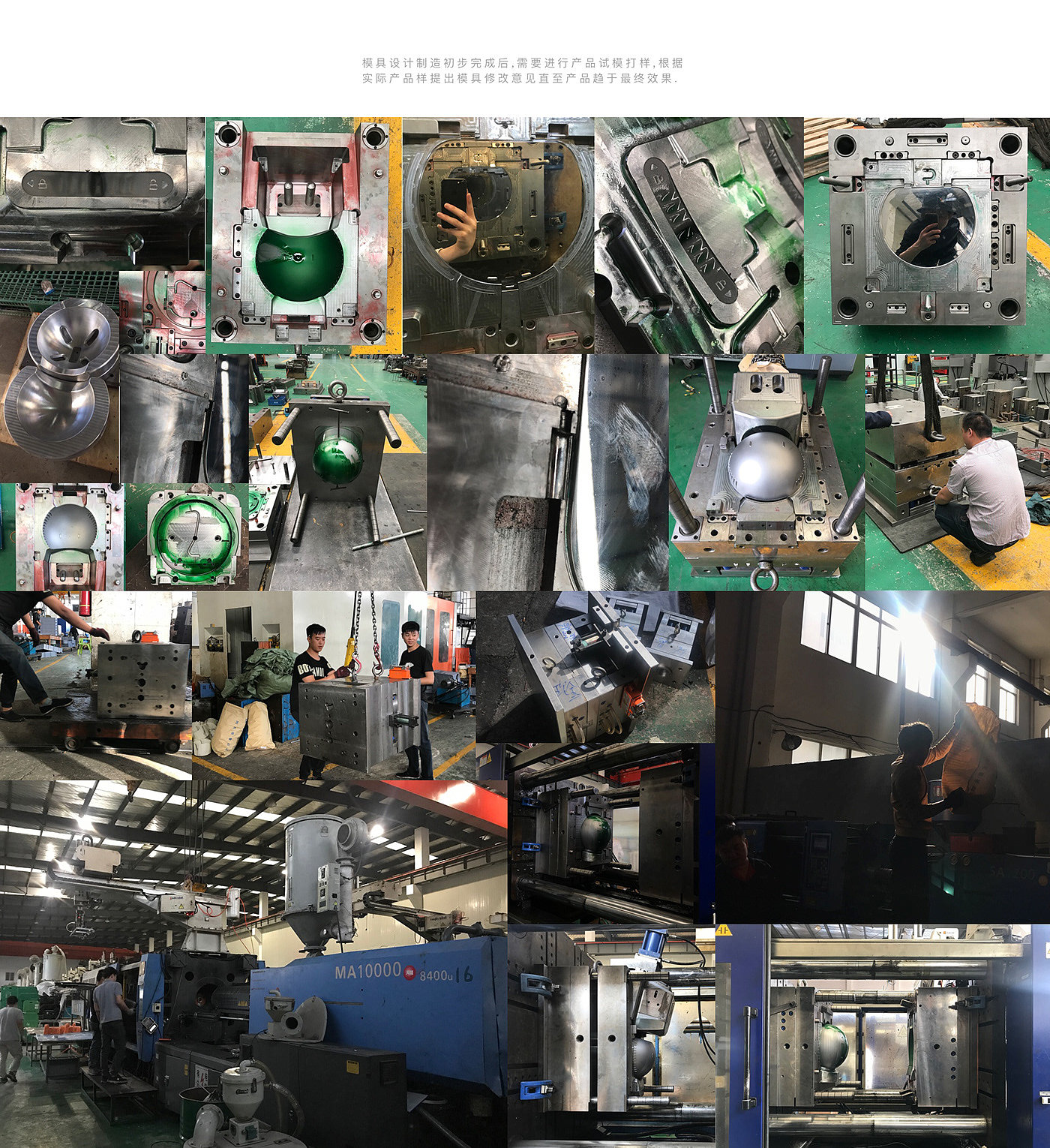Viewport: 1050px width, 1148px height.
Task: Open mold photo with silver dome core
Action: 766,471
